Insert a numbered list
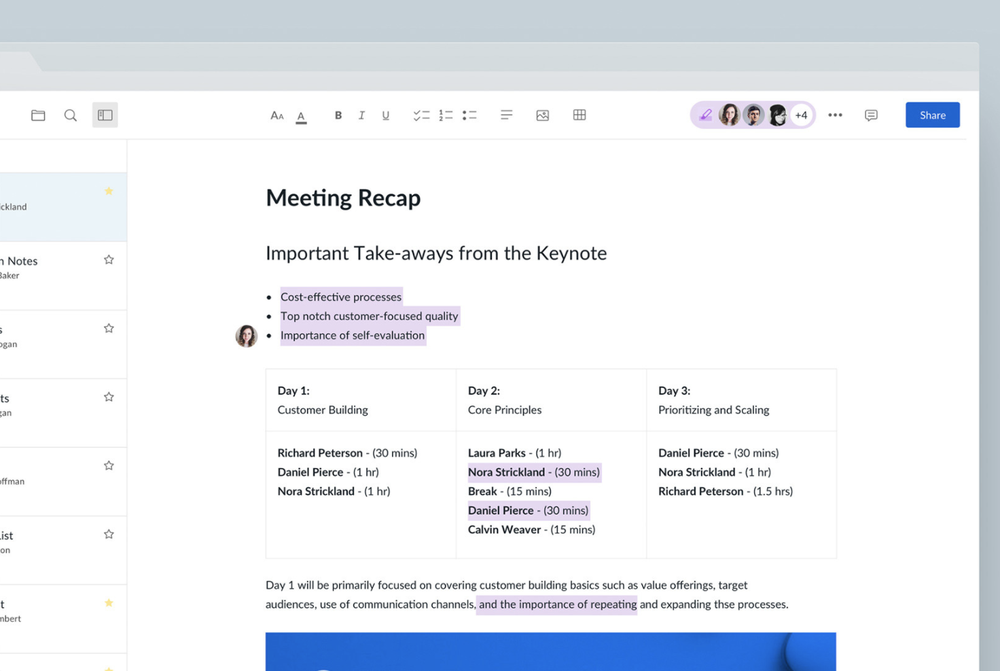Image resolution: width=1000 pixels, height=671 pixels. (x=446, y=115)
